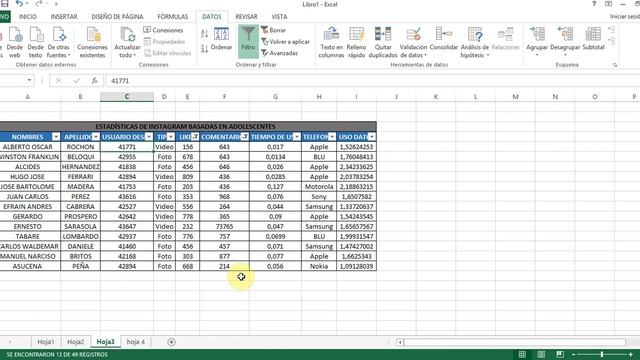The image size is (640, 360).
Task: Switch to sheet Hoja2
Action: point(76,342)
